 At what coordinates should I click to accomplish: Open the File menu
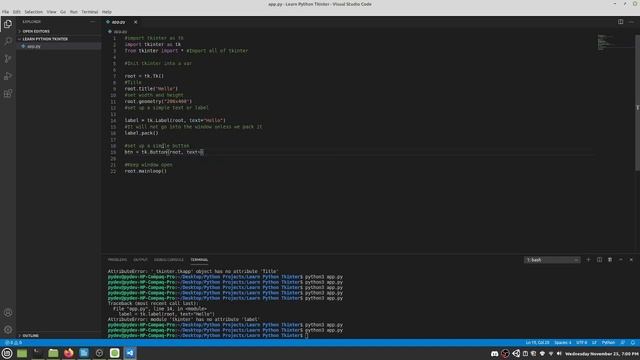[5, 12]
